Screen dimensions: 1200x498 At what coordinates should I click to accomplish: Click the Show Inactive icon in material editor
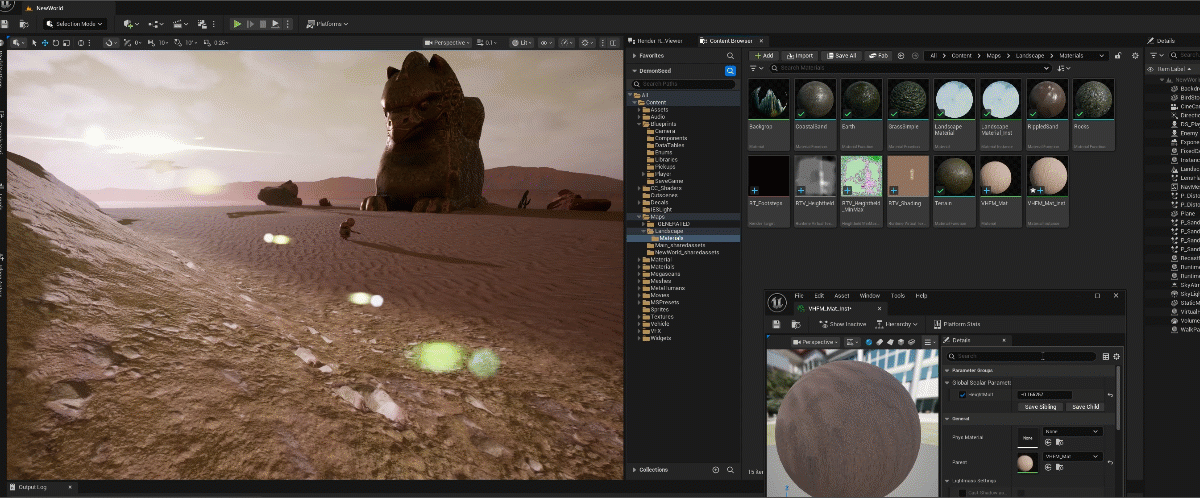click(x=844, y=324)
